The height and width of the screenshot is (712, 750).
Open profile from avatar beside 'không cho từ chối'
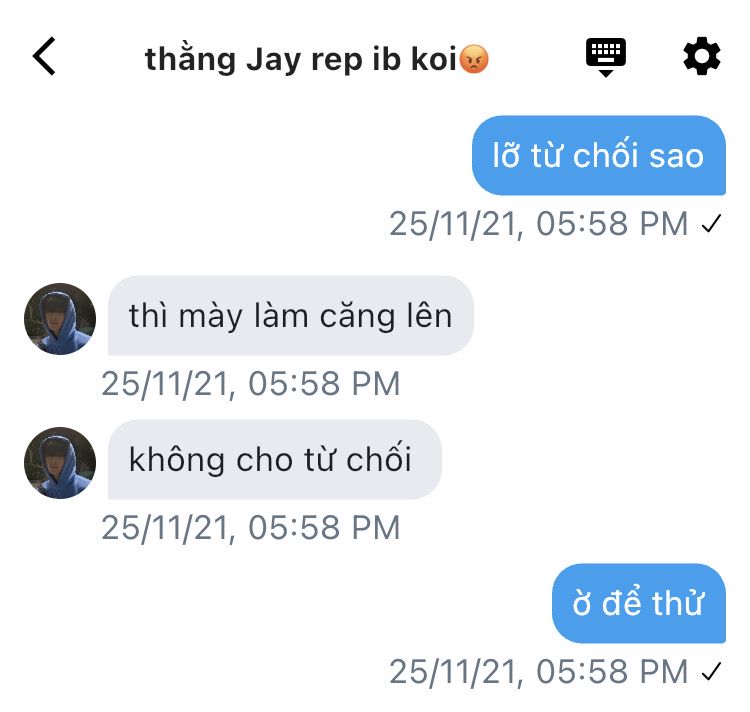tap(60, 463)
